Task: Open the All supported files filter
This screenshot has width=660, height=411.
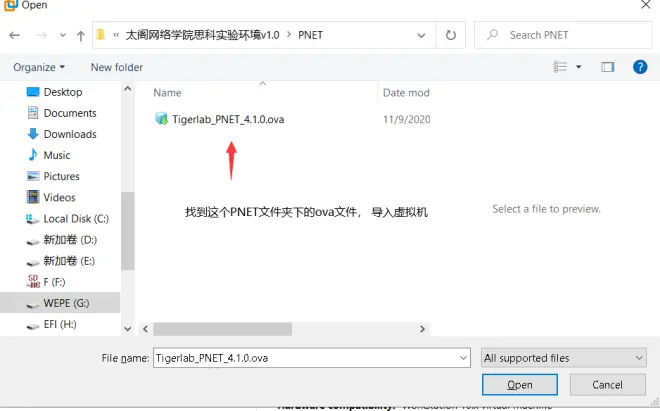Action: pyautogui.click(x=564, y=358)
